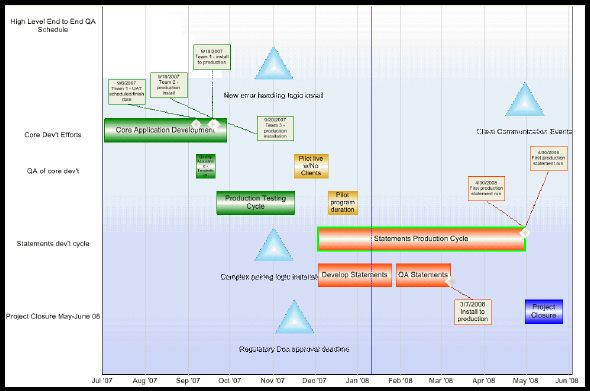Select the Statements Production Cycle bar
The height and width of the screenshot is (391, 590).
[x=421, y=239]
